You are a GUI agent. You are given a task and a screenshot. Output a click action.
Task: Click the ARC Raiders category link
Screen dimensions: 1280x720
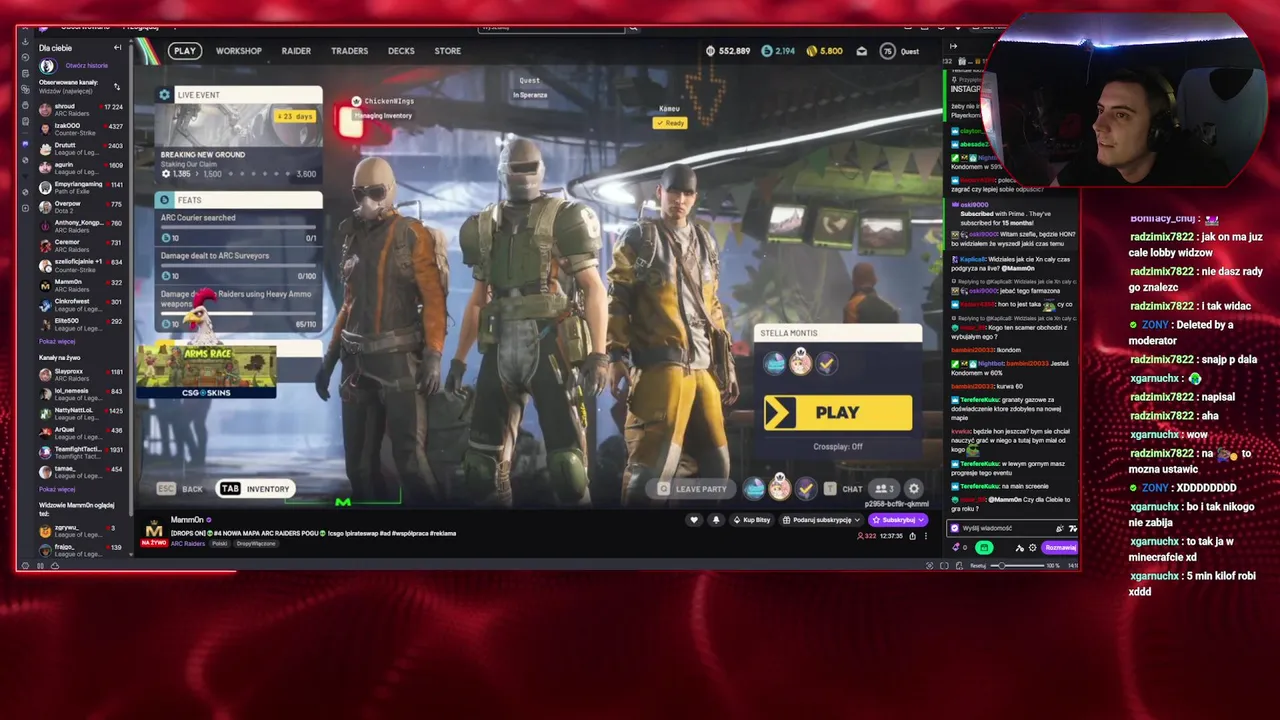point(187,543)
